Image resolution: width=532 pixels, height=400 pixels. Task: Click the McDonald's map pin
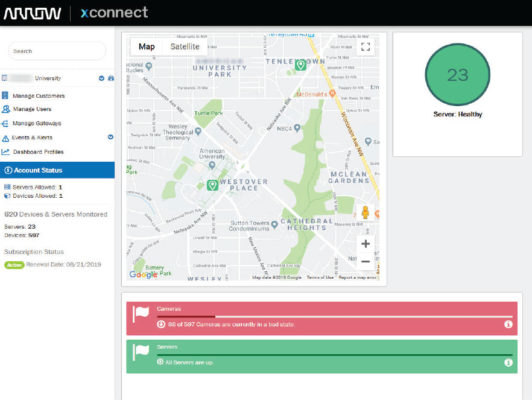point(332,93)
